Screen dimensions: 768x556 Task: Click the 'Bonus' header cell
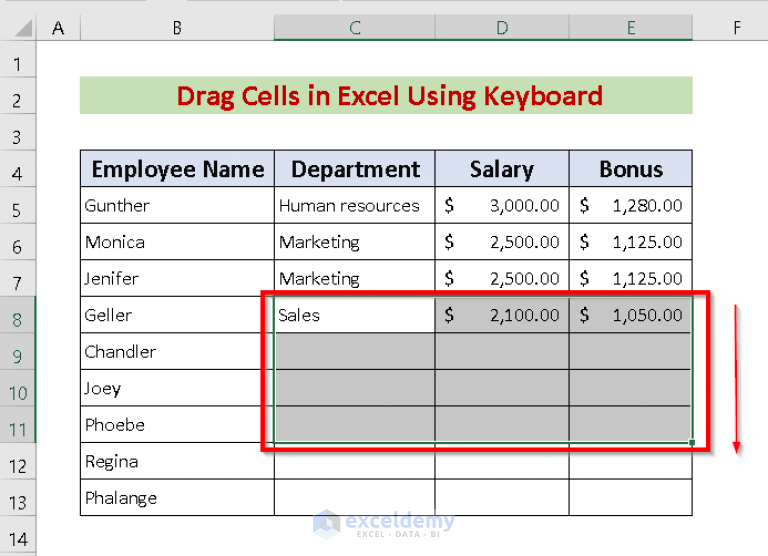tap(631, 169)
